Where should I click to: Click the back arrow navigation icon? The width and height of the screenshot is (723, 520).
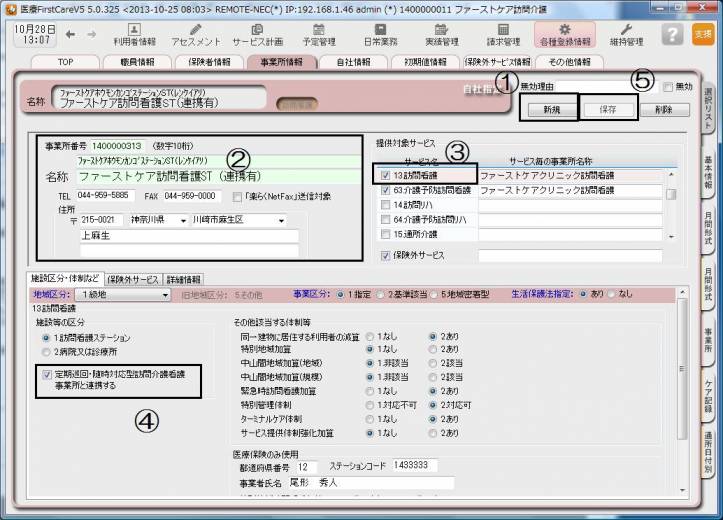pyautogui.click(x=72, y=35)
